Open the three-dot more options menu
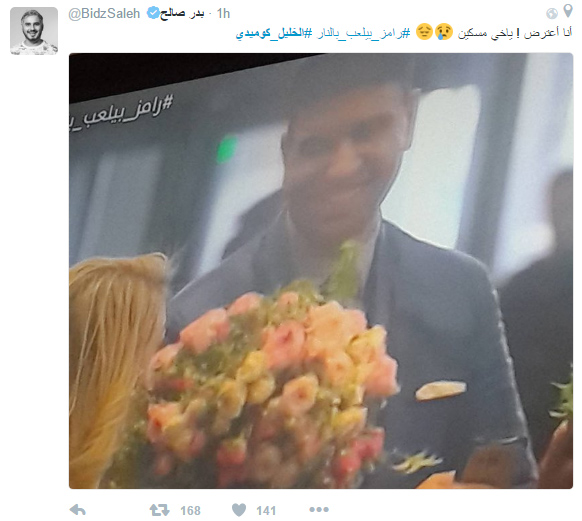Screen dimensions: 582x521 319,509
